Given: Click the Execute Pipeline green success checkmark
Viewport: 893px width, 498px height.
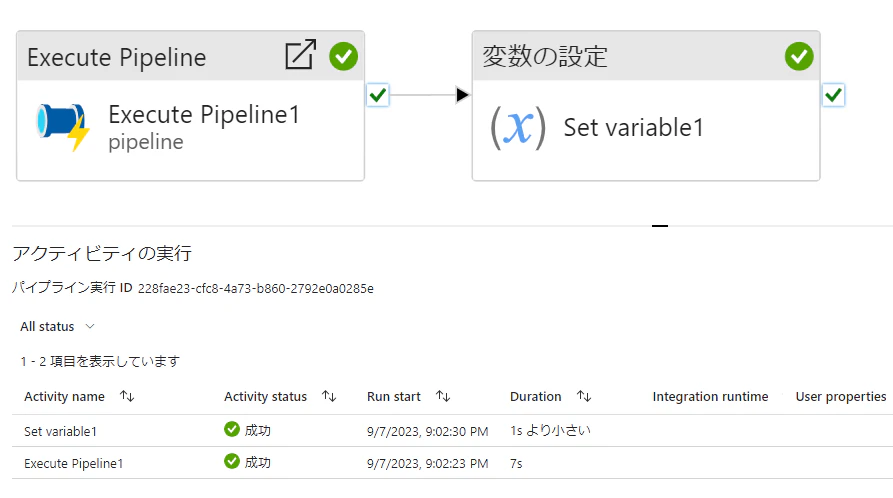Looking at the screenshot, I should [343, 56].
